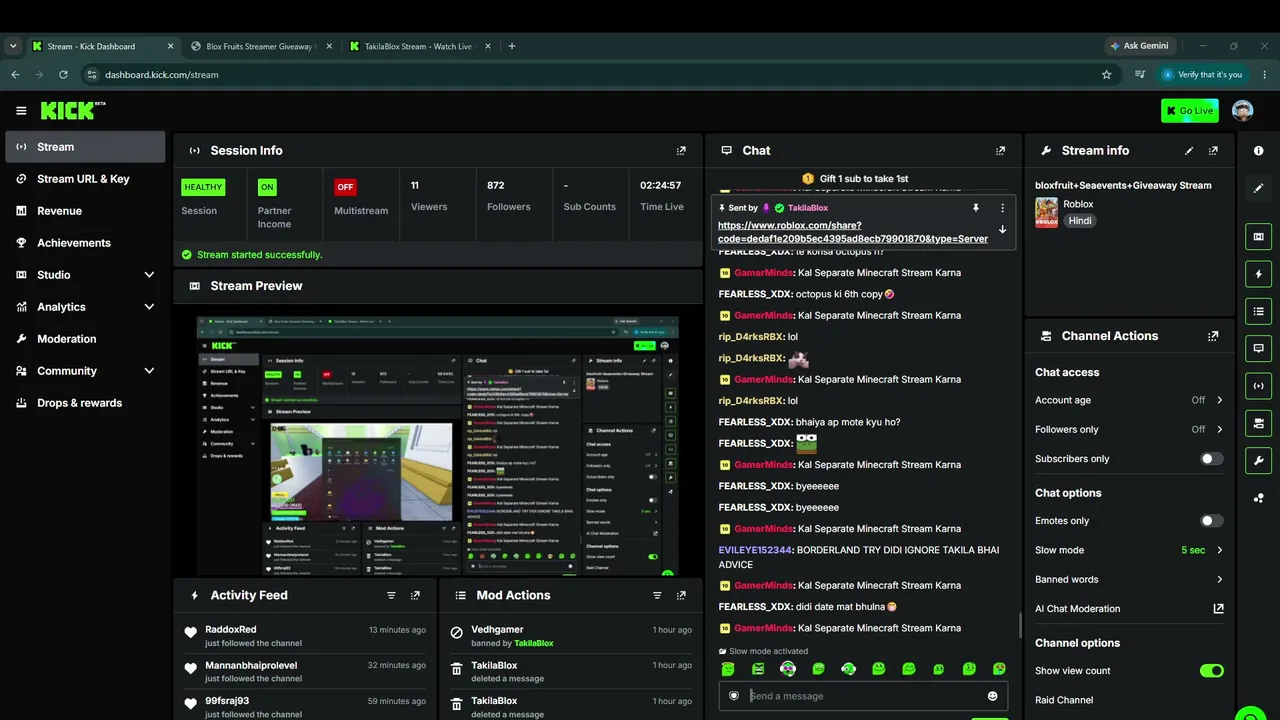Toggle mod actions list icon in right rail
This screenshot has height=720, width=1280.
pyautogui.click(x=1258, y=311)
